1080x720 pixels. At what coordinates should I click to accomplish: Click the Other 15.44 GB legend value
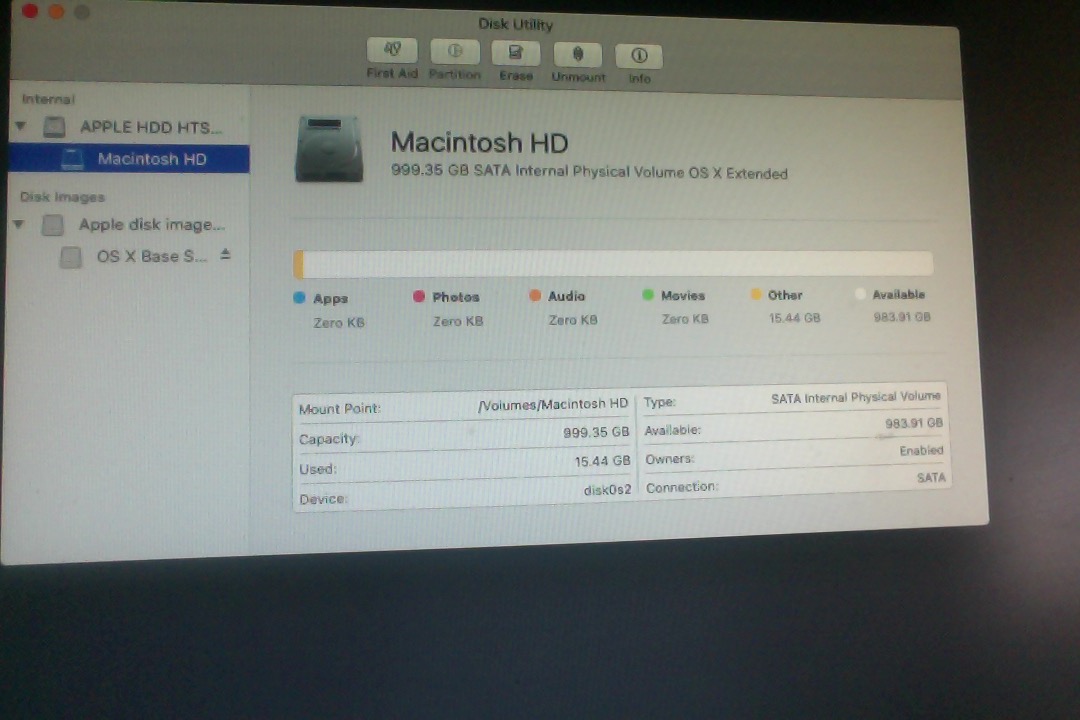pyautogui.click(x=794, y=318)
